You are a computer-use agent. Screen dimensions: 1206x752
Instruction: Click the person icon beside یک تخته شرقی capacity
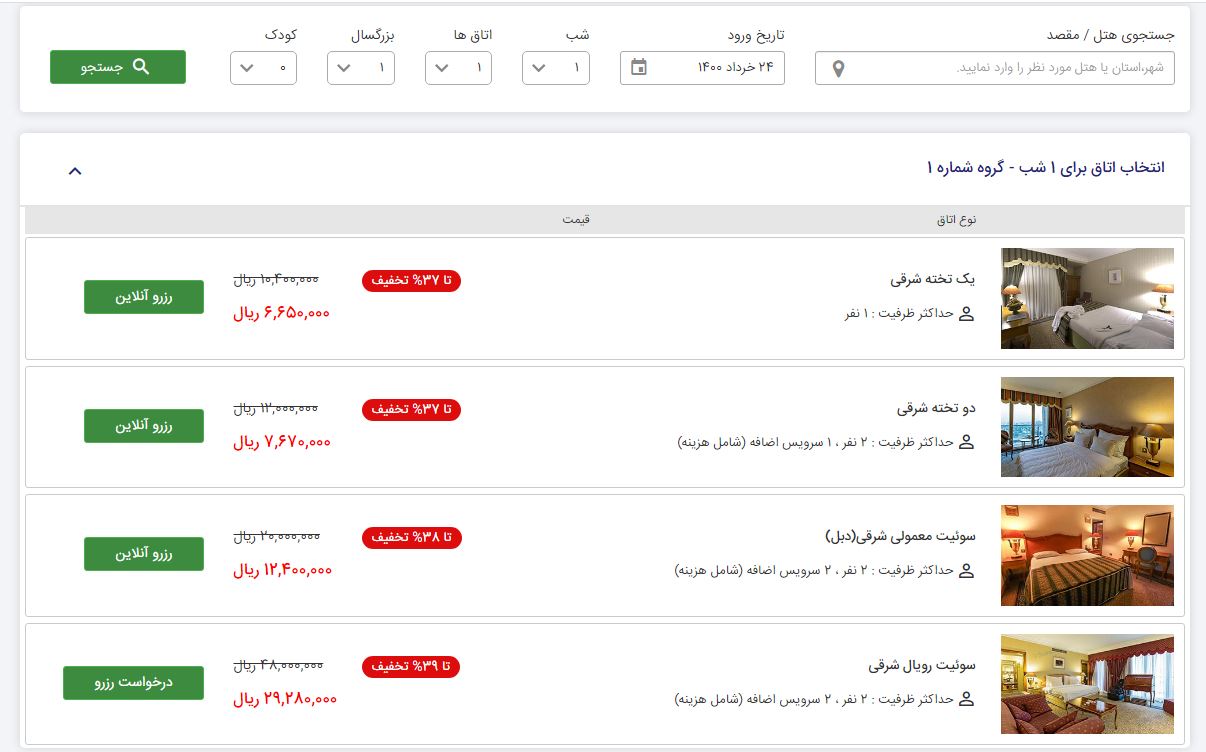tap(966, 313)
